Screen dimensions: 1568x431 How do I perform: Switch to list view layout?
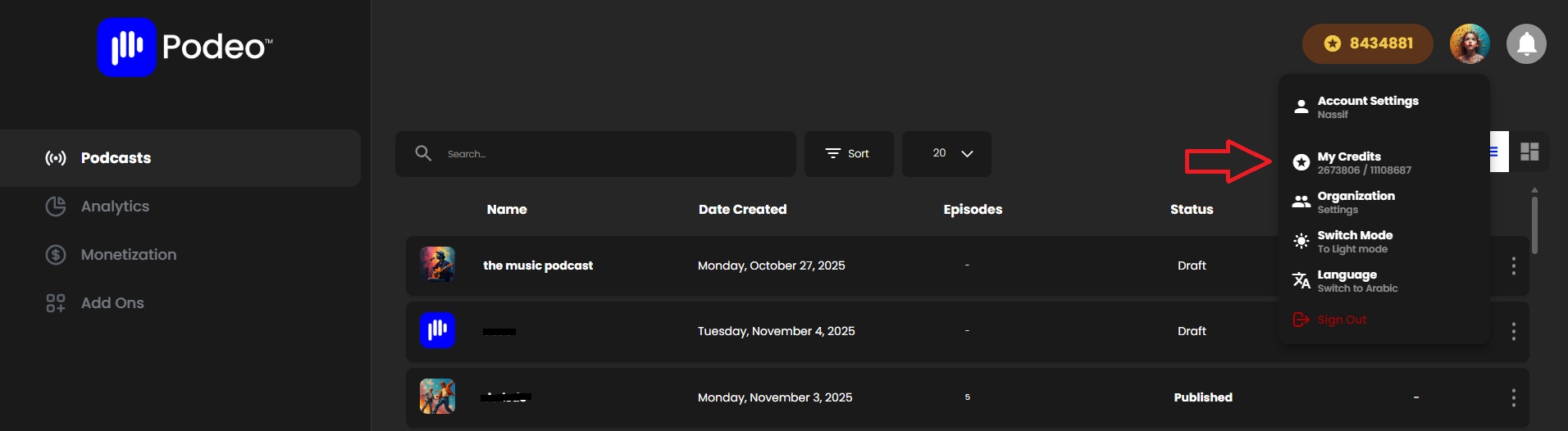click(1498, 152)
